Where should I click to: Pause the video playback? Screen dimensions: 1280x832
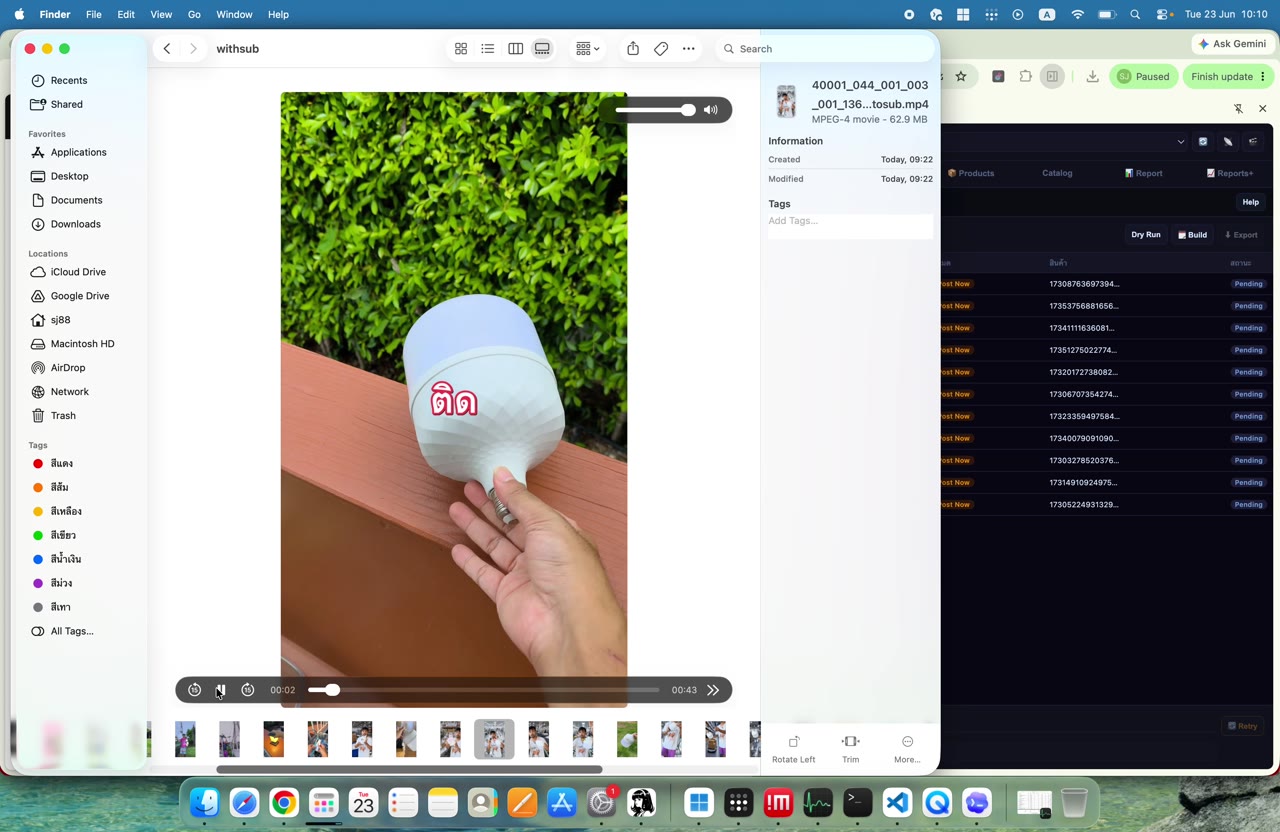tap(221, 690)
